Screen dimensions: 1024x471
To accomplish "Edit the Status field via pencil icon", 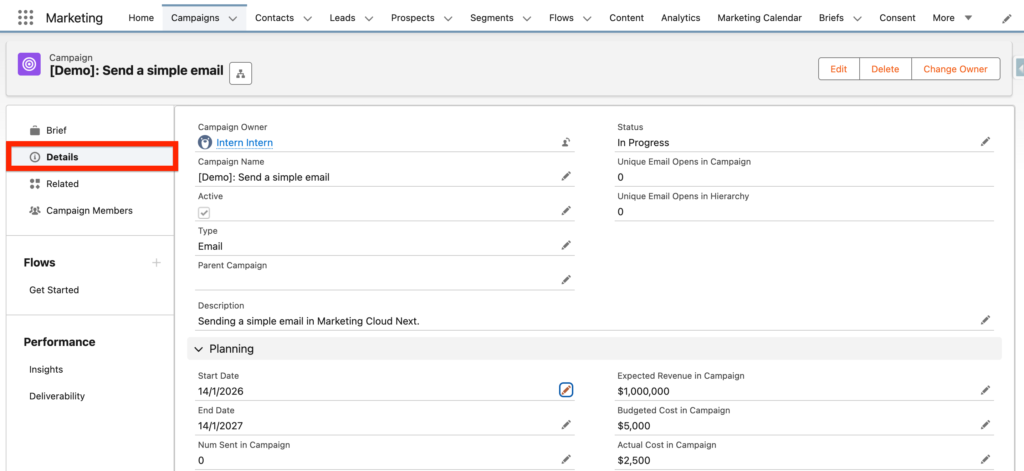I will (x=985, y=143).
